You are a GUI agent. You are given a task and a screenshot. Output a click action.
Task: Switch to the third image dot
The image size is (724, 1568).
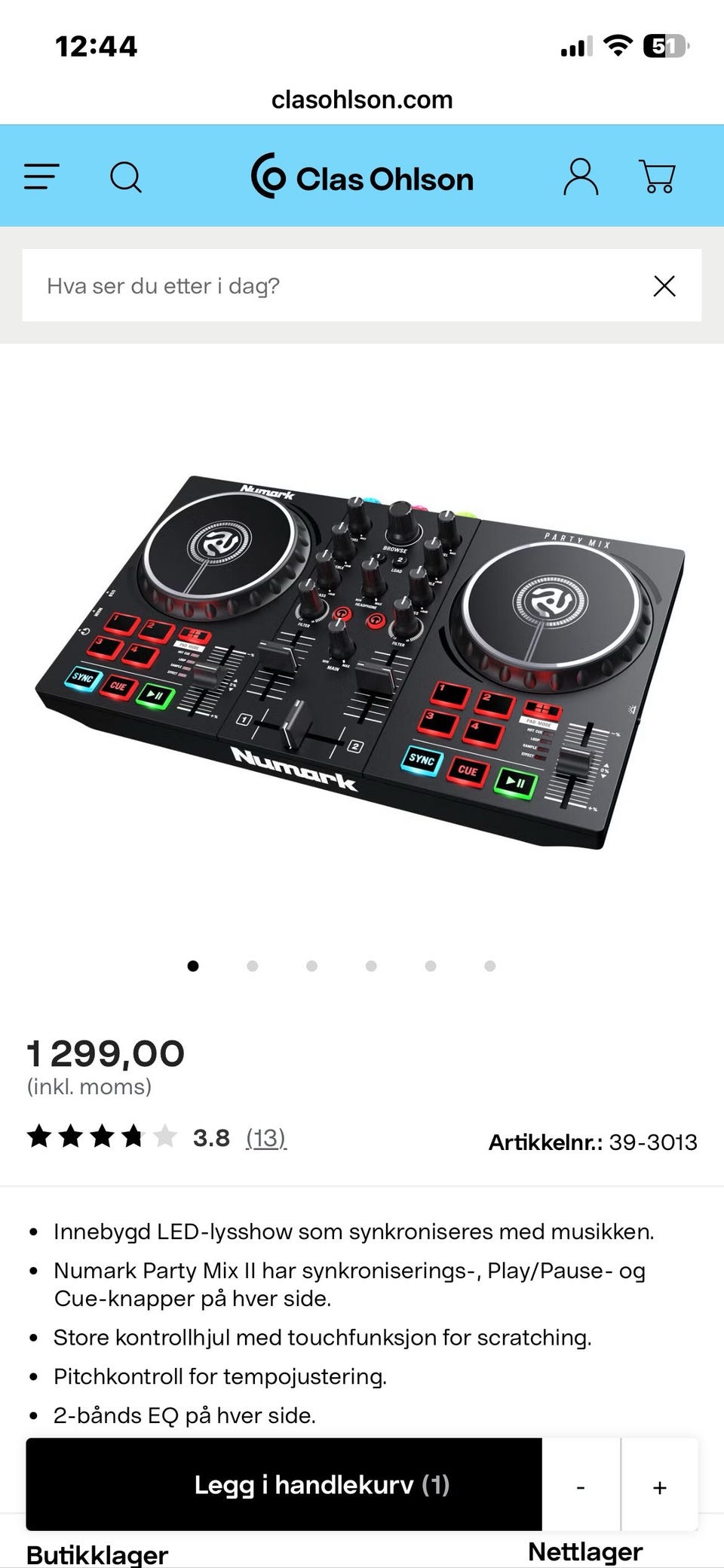pos(312,966)
